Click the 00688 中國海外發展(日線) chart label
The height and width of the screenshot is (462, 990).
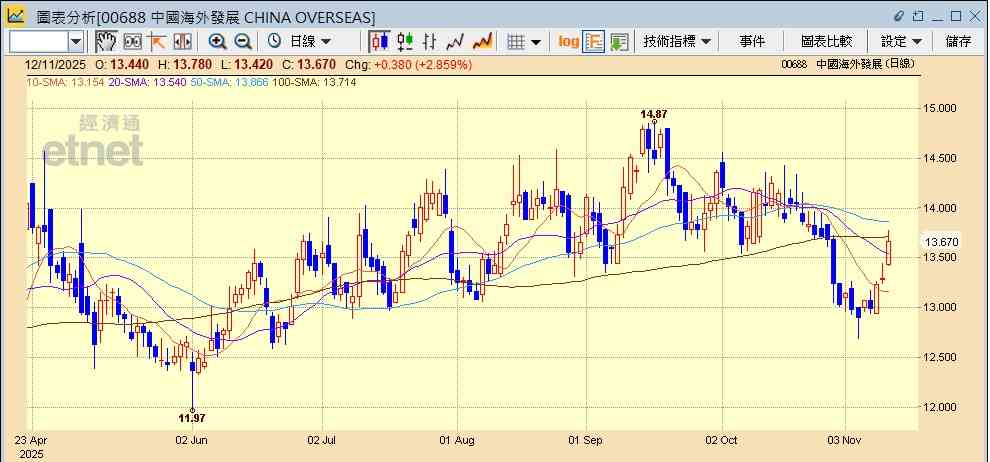point(847,64)
